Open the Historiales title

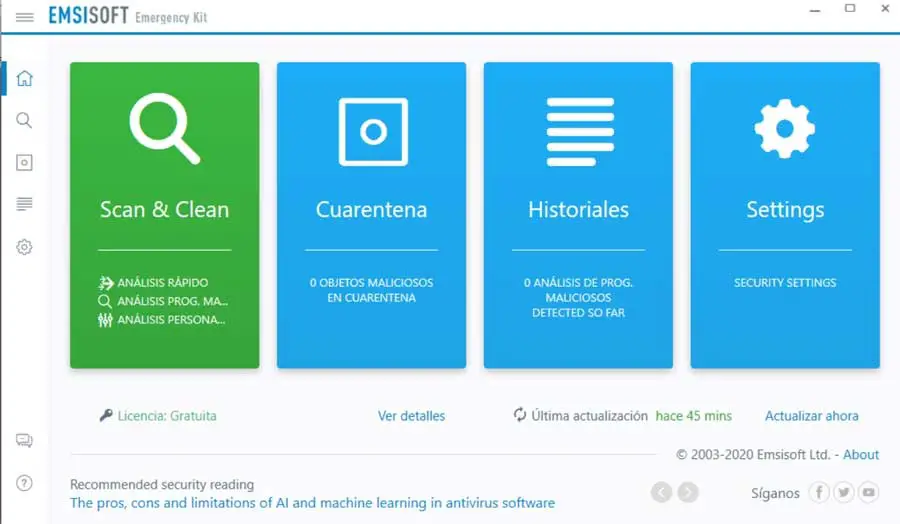point(579,209)
